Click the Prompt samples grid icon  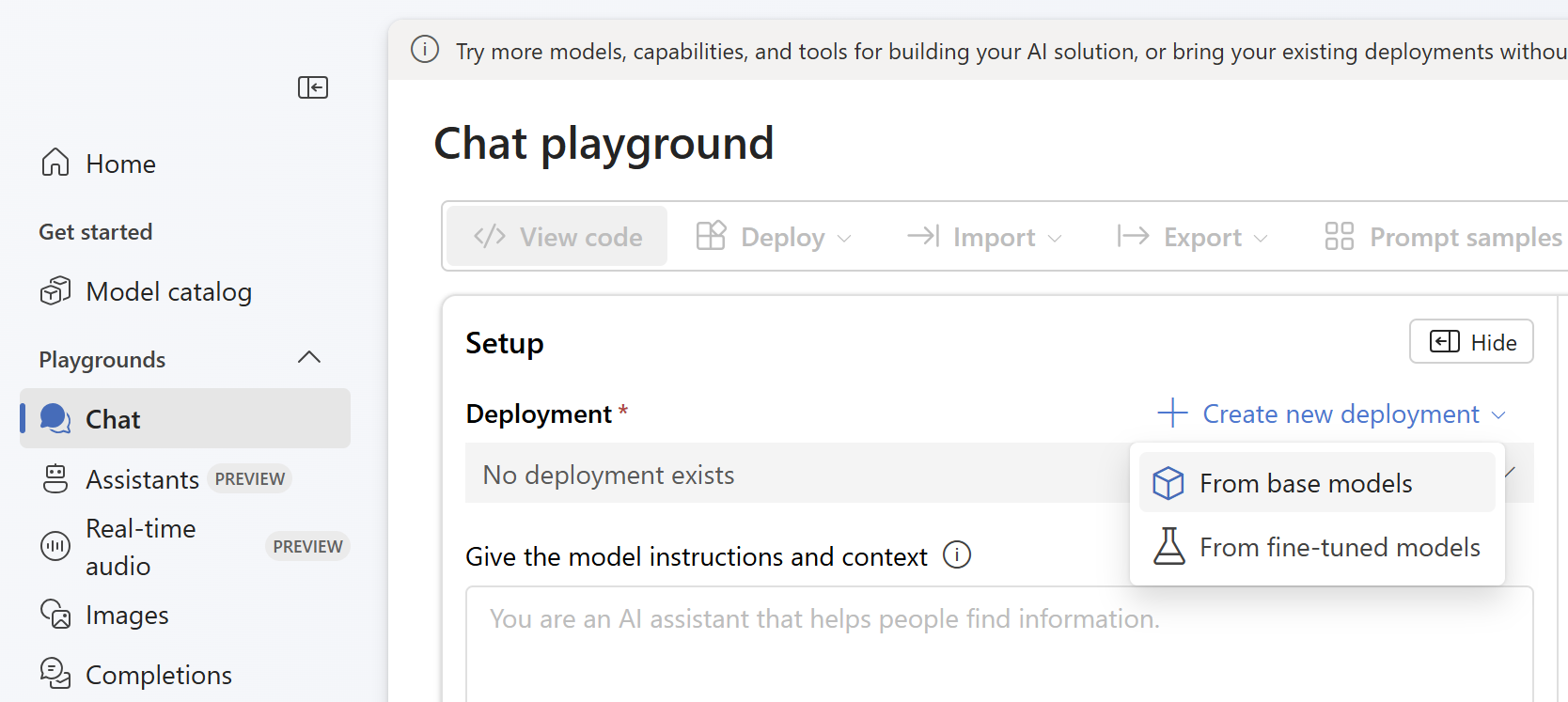[1339, 236]
